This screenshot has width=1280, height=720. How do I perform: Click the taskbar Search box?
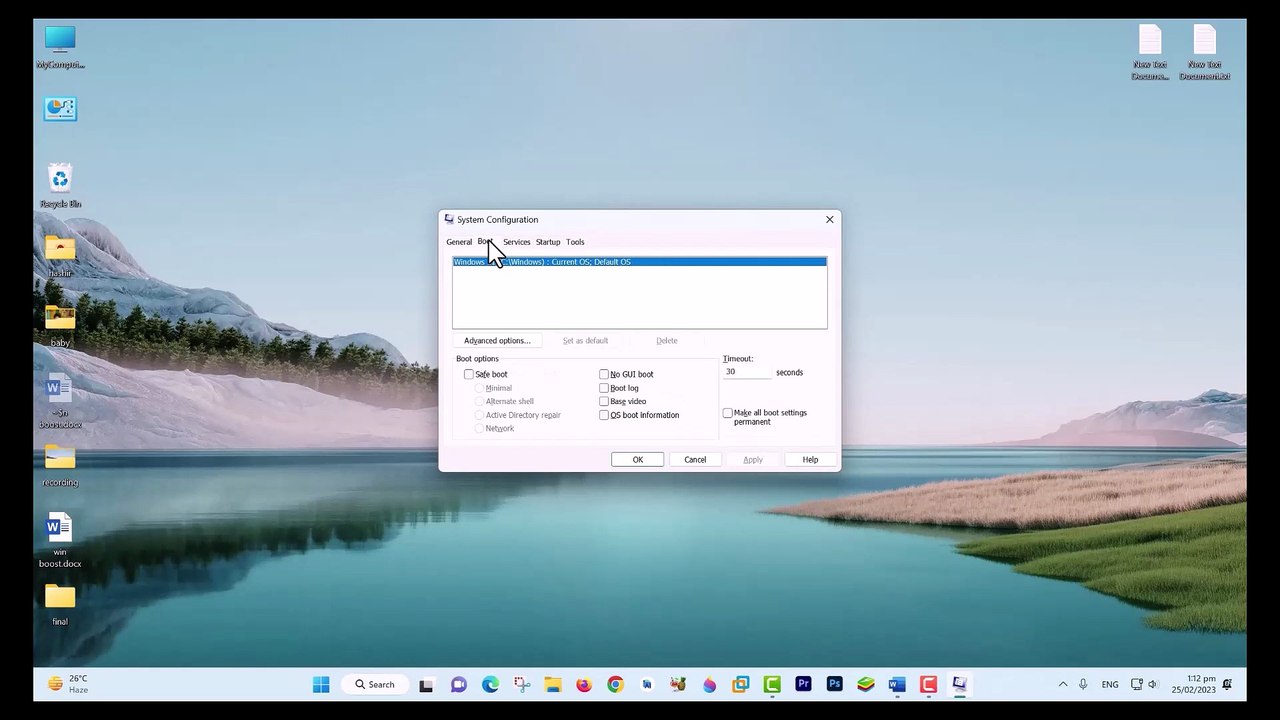374,685
